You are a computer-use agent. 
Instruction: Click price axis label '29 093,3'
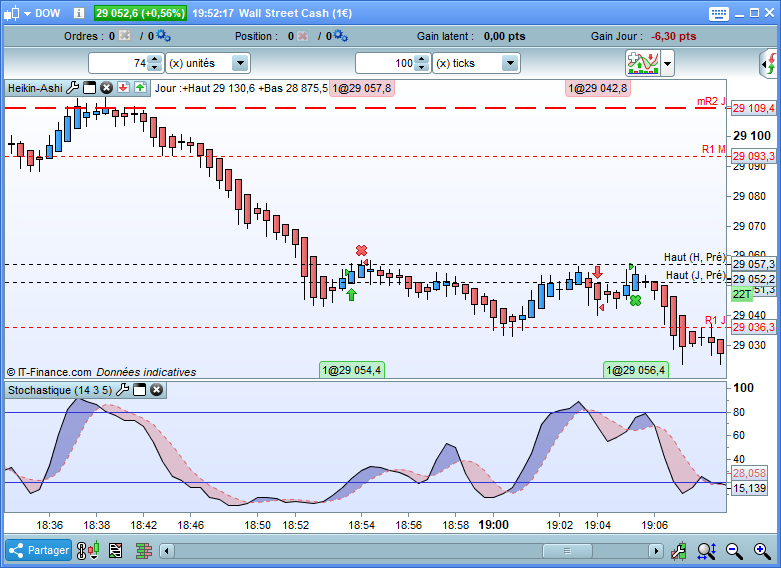pos(754,156)
